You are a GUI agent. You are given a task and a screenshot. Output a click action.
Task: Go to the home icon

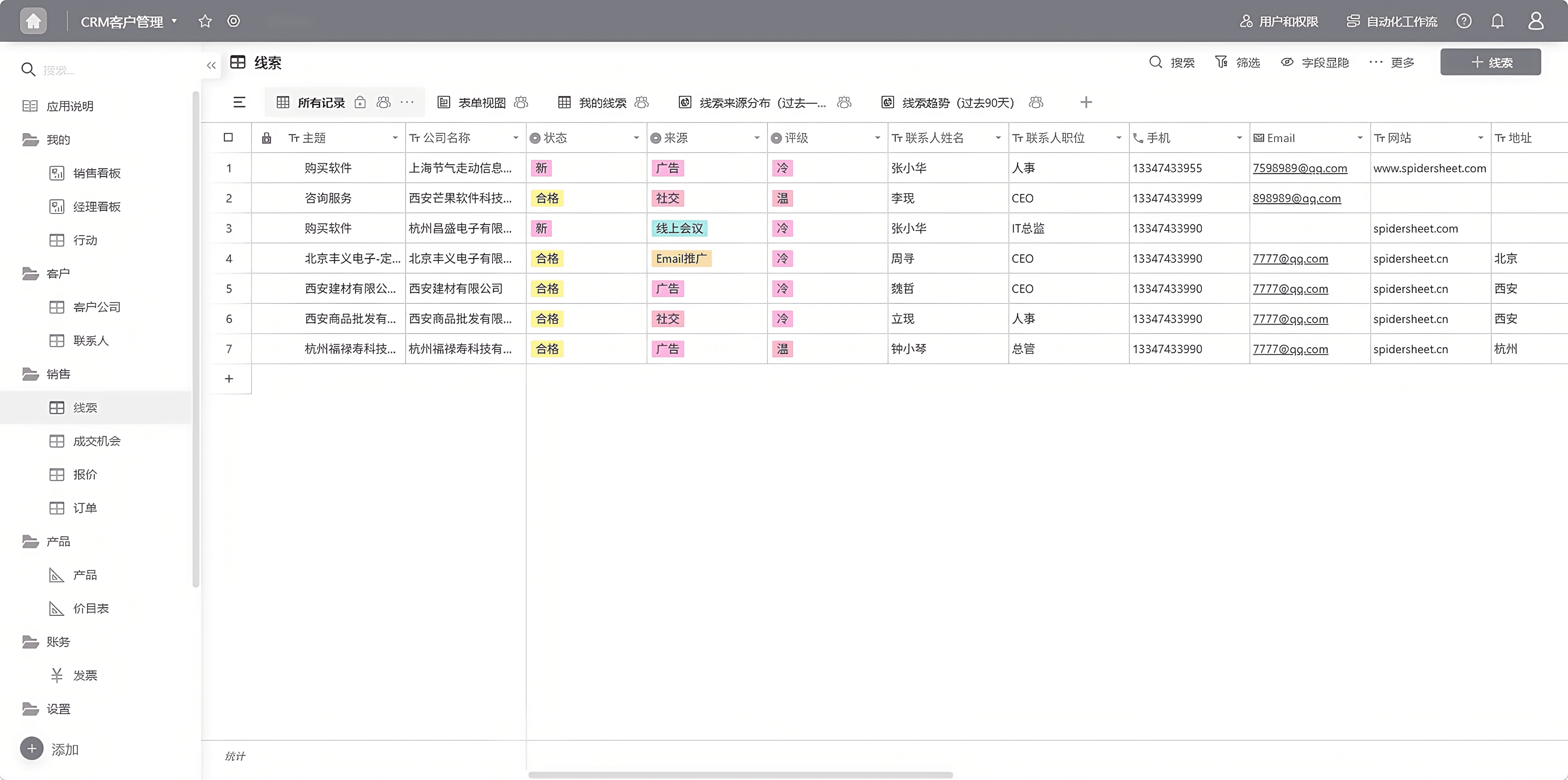pos(33,21)
